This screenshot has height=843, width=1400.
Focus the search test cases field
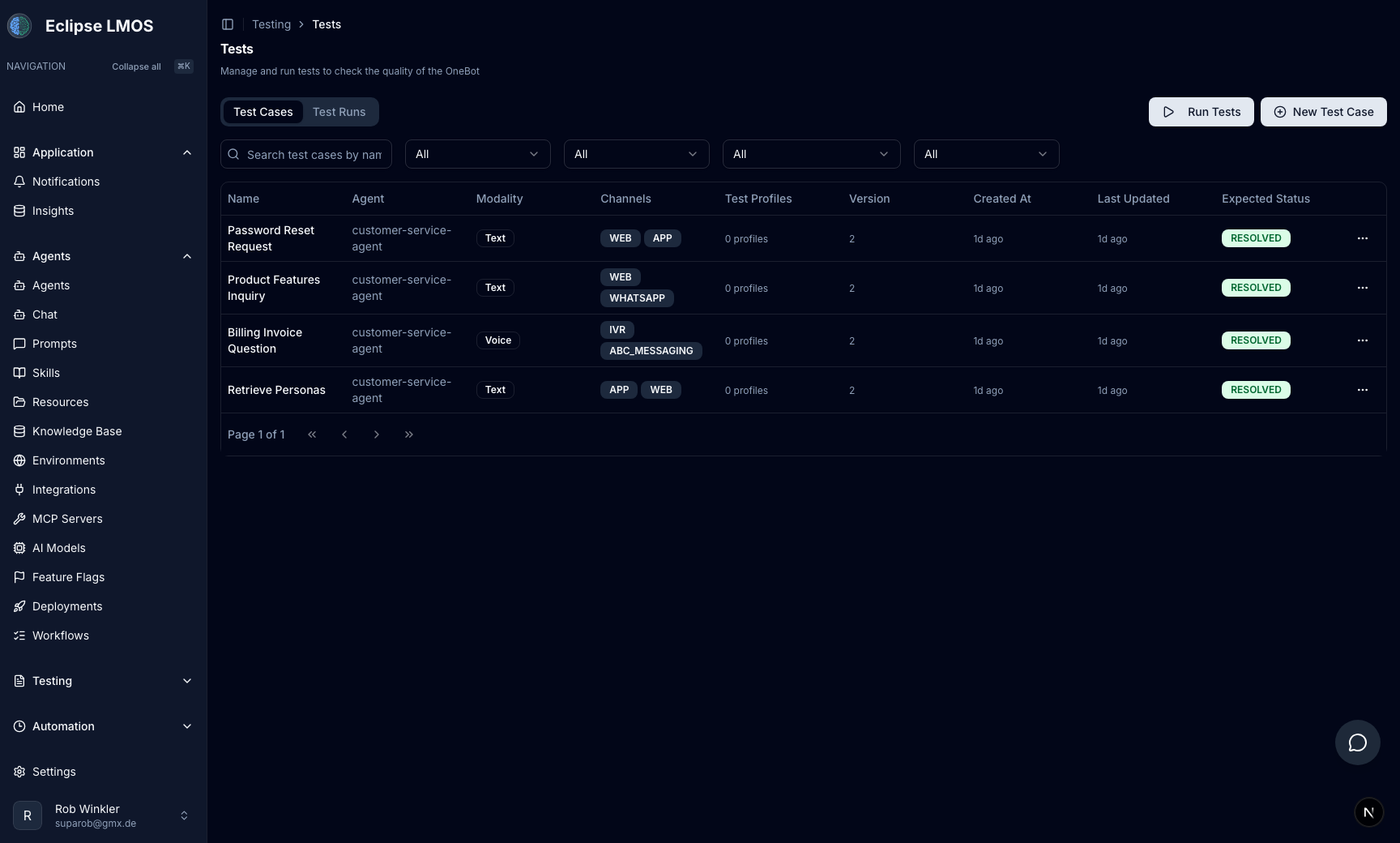(x=306, y=154)
